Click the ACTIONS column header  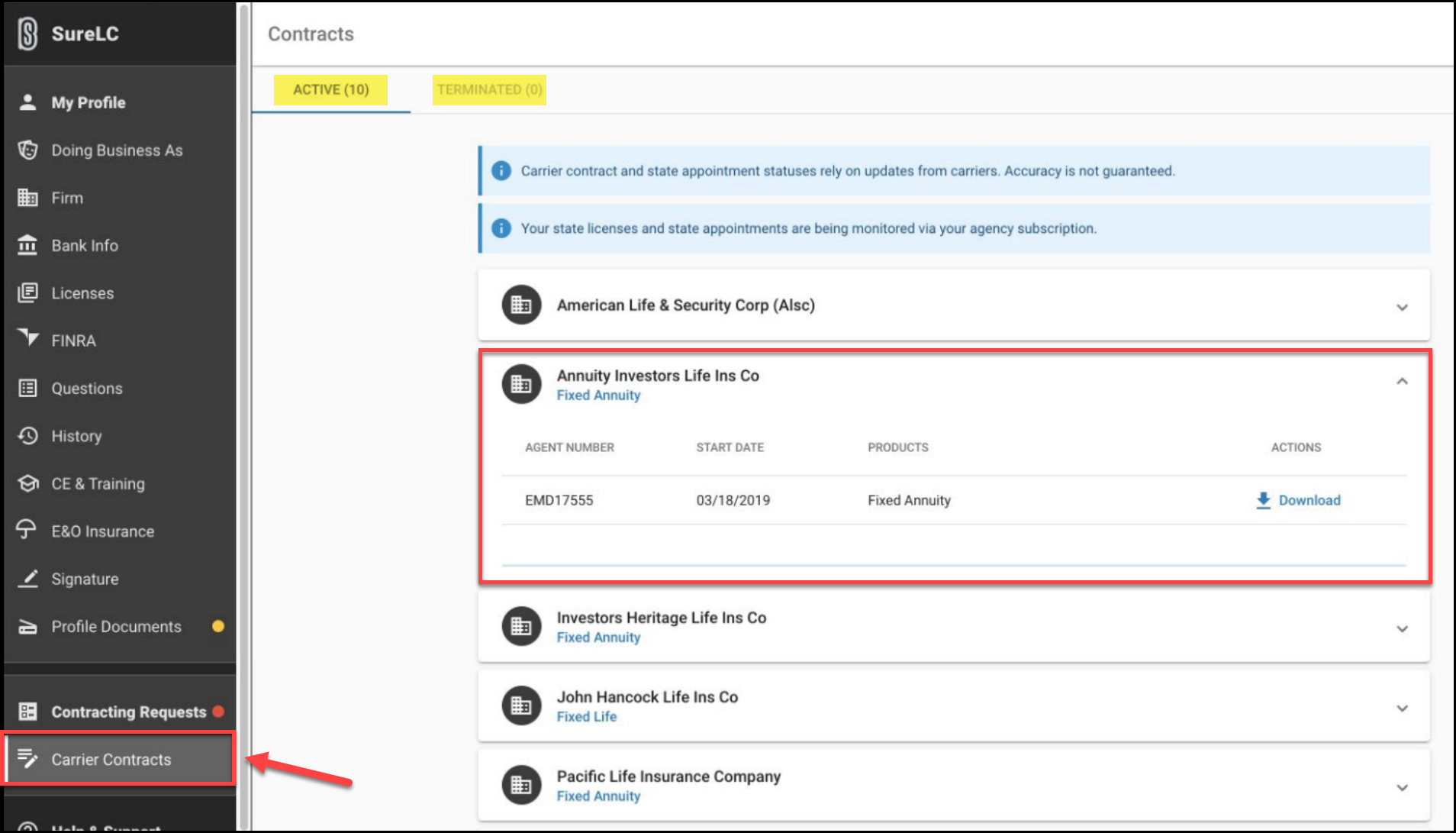pos(1296,447)
